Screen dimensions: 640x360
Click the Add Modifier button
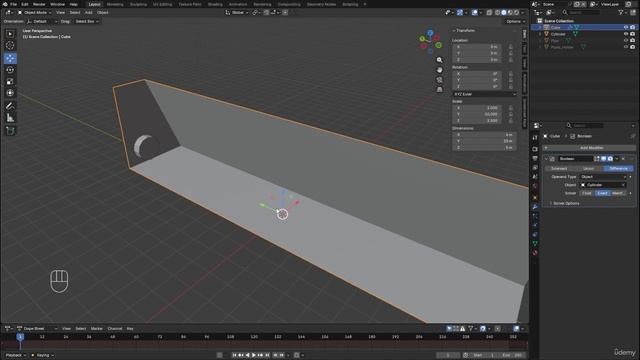[x=589, y=148]
